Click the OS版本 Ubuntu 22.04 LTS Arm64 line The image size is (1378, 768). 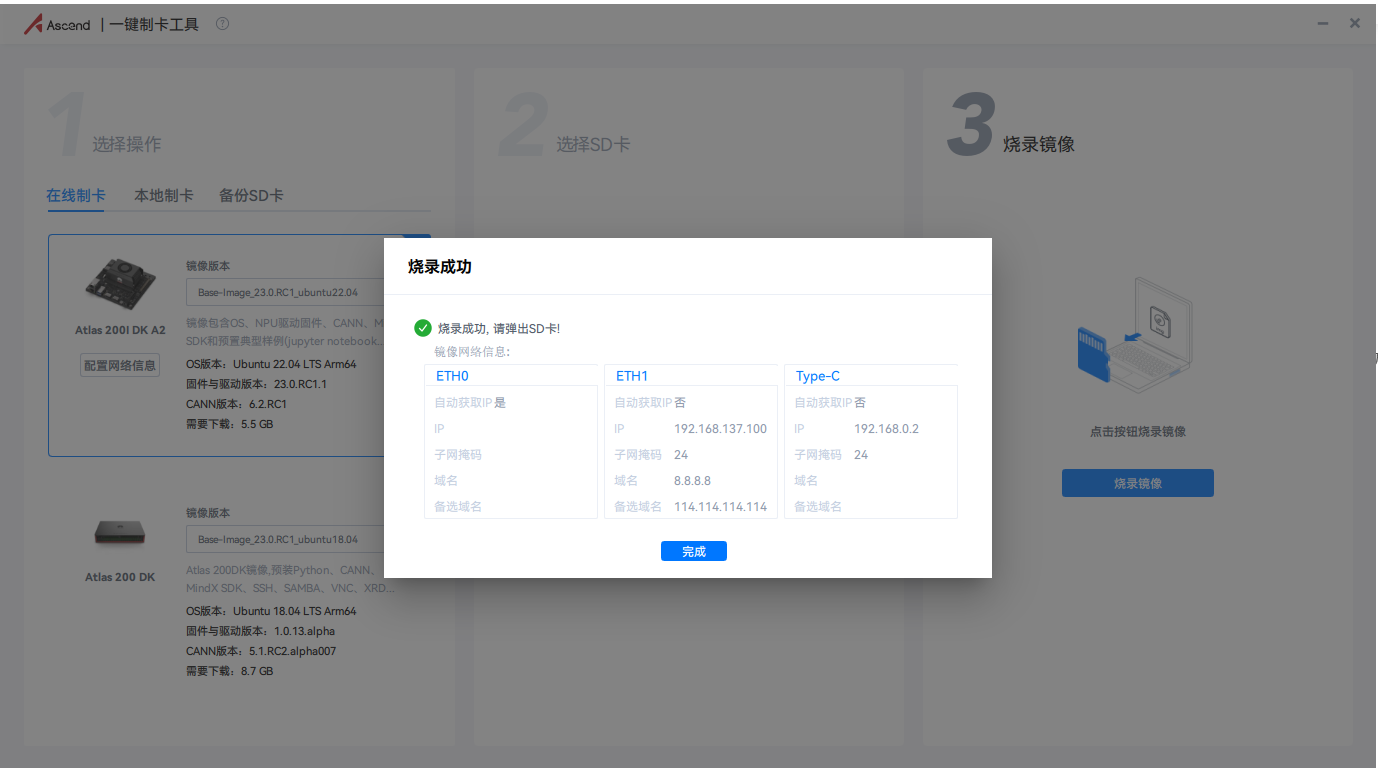(271, 364)
